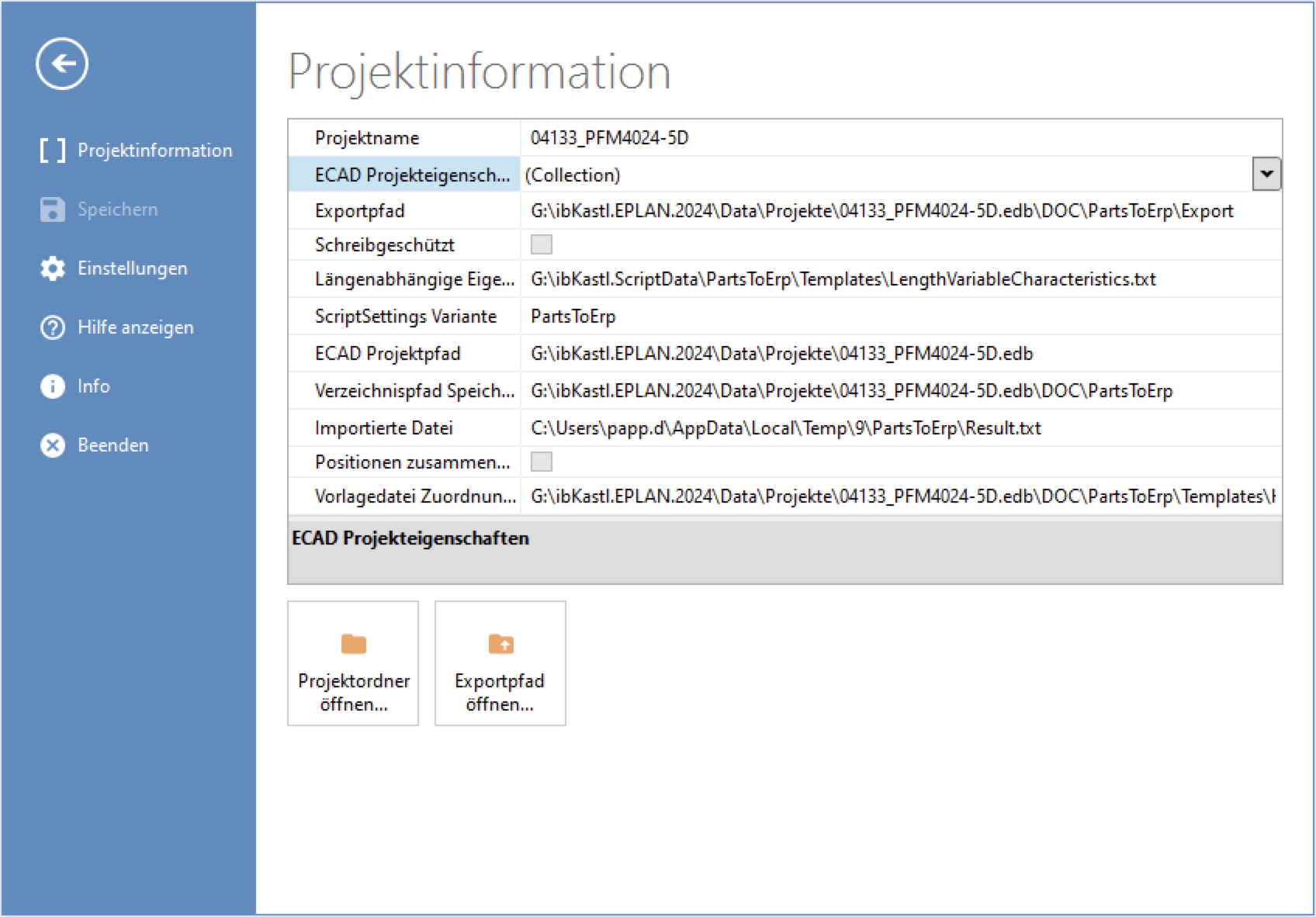The height and width of the screenshot is (917, 1316).
Task: Choose the Beenden menu entry
Action: [x=113, y=445]
